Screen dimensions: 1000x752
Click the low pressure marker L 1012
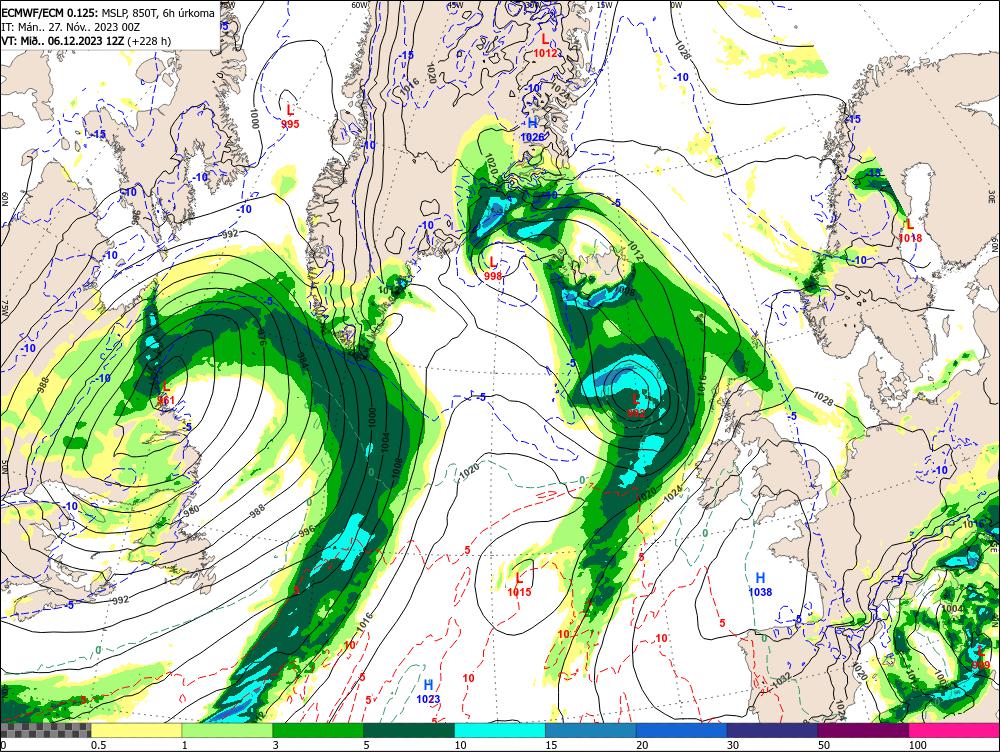pyautogui.click(x=545, y=46)
